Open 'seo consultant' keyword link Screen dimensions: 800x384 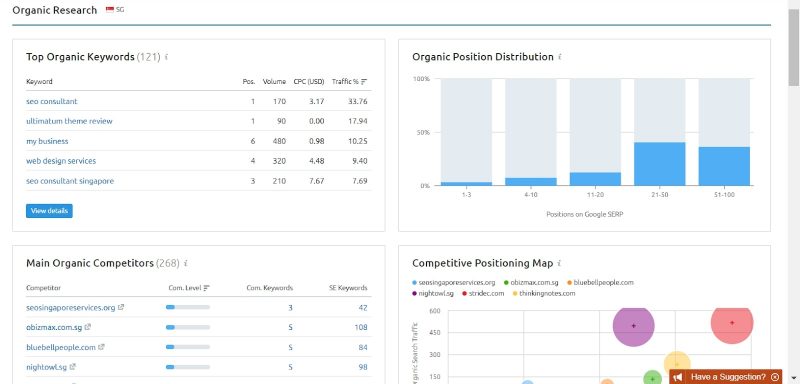pyautogui.click(x=52, y=101)
